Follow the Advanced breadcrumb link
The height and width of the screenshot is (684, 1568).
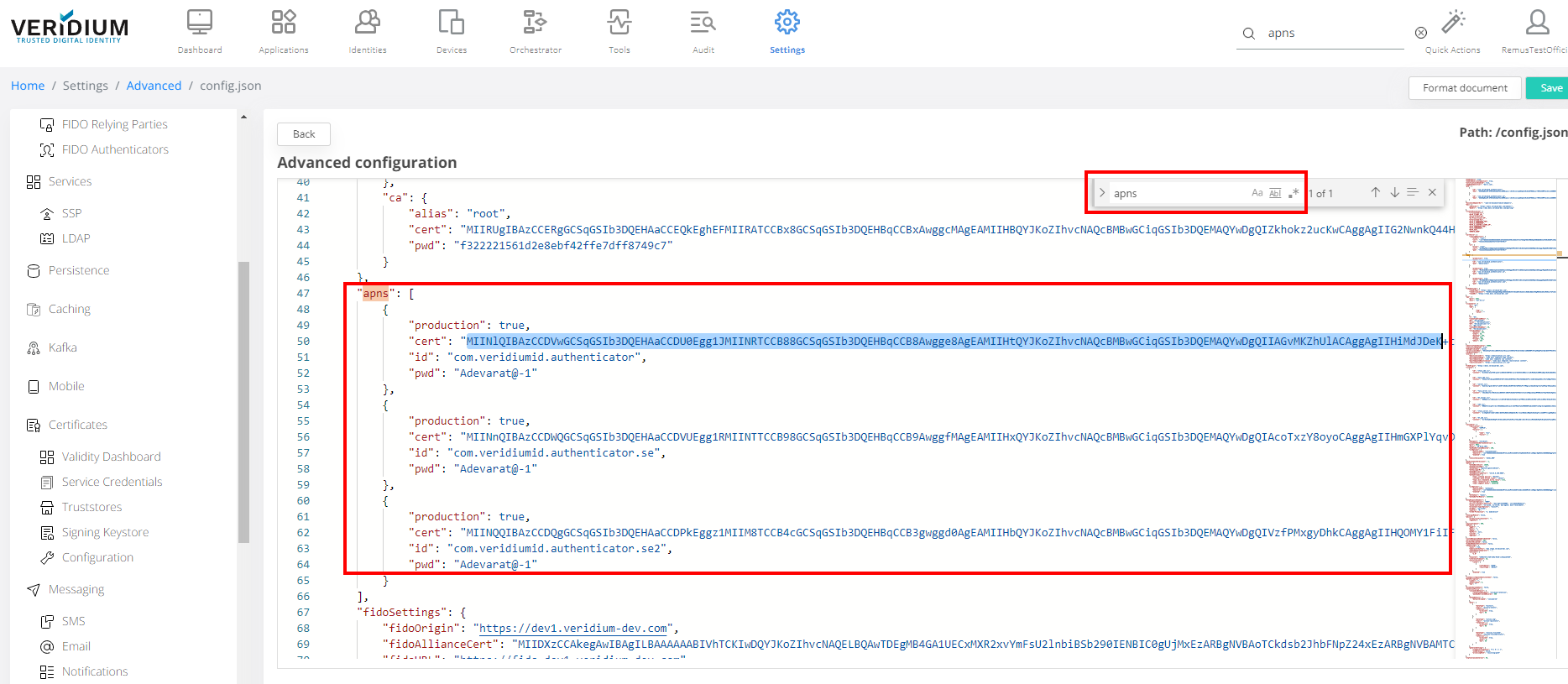(154, 86)
